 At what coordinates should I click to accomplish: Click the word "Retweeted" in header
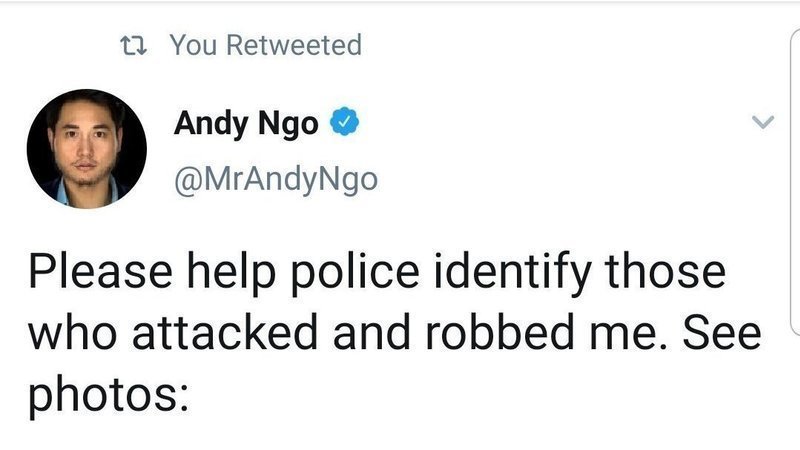point(294,45)
